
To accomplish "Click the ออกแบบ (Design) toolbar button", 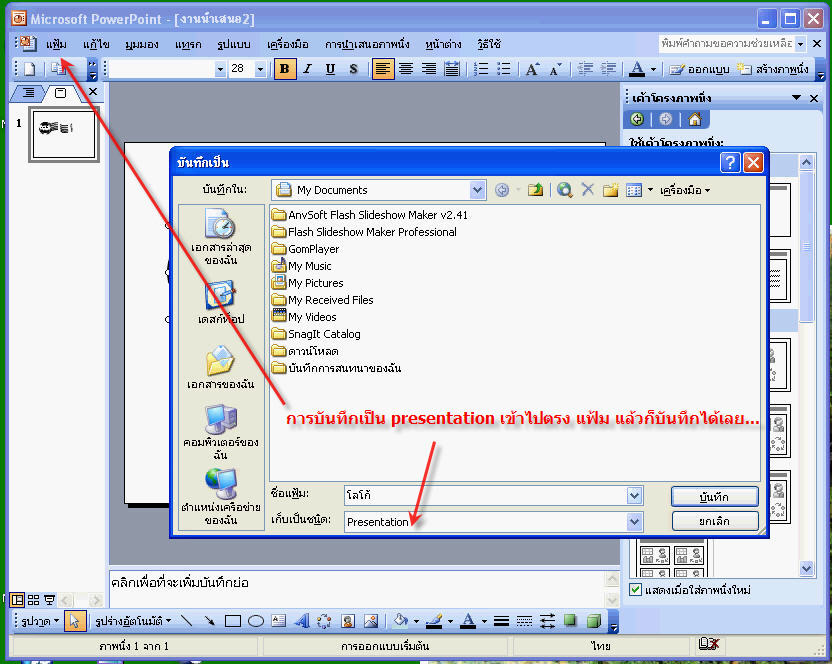I will point(699,69).
